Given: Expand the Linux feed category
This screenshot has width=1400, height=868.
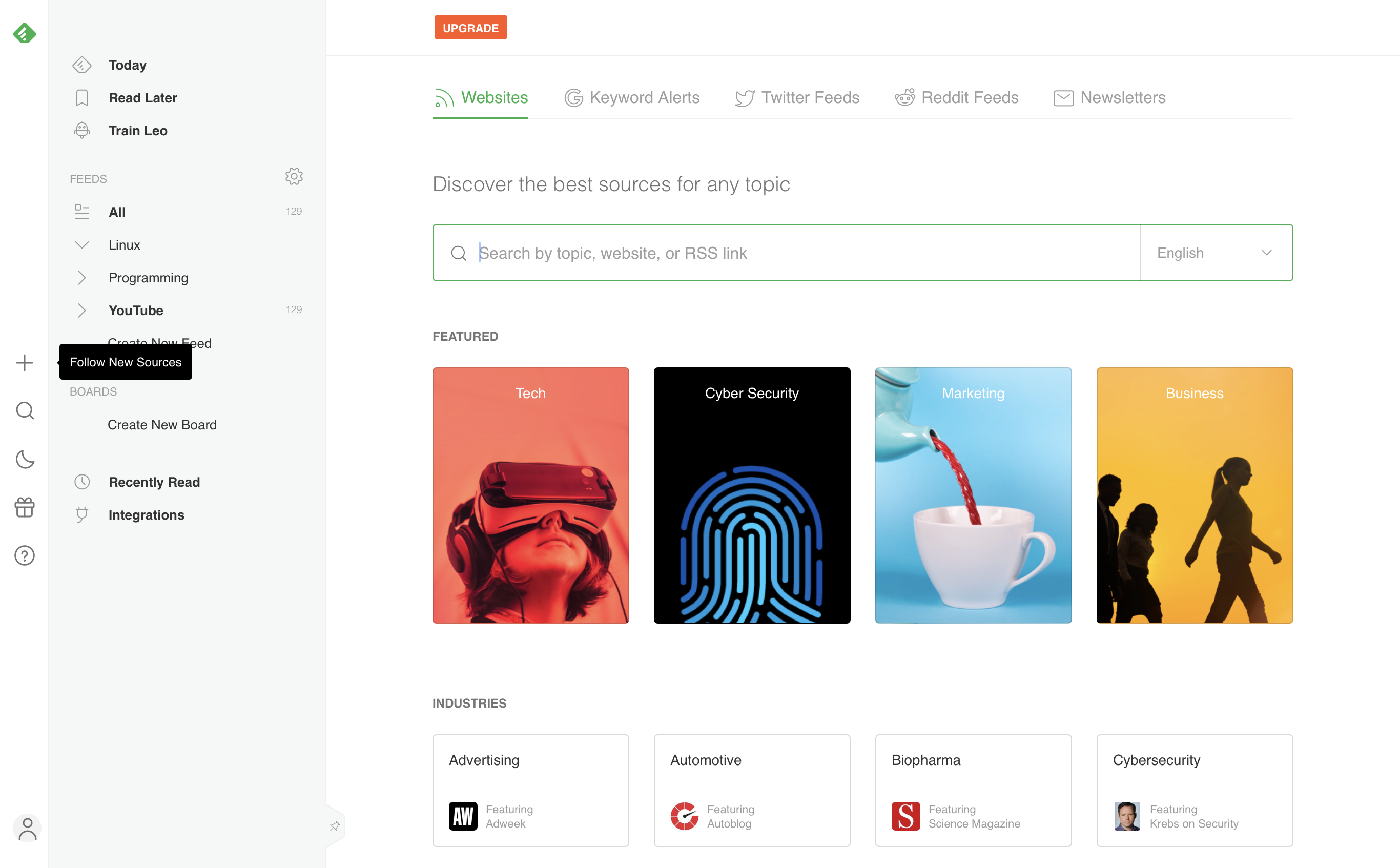Looking at the screenshot, I should pyautogui.click(x=81, y=244).
